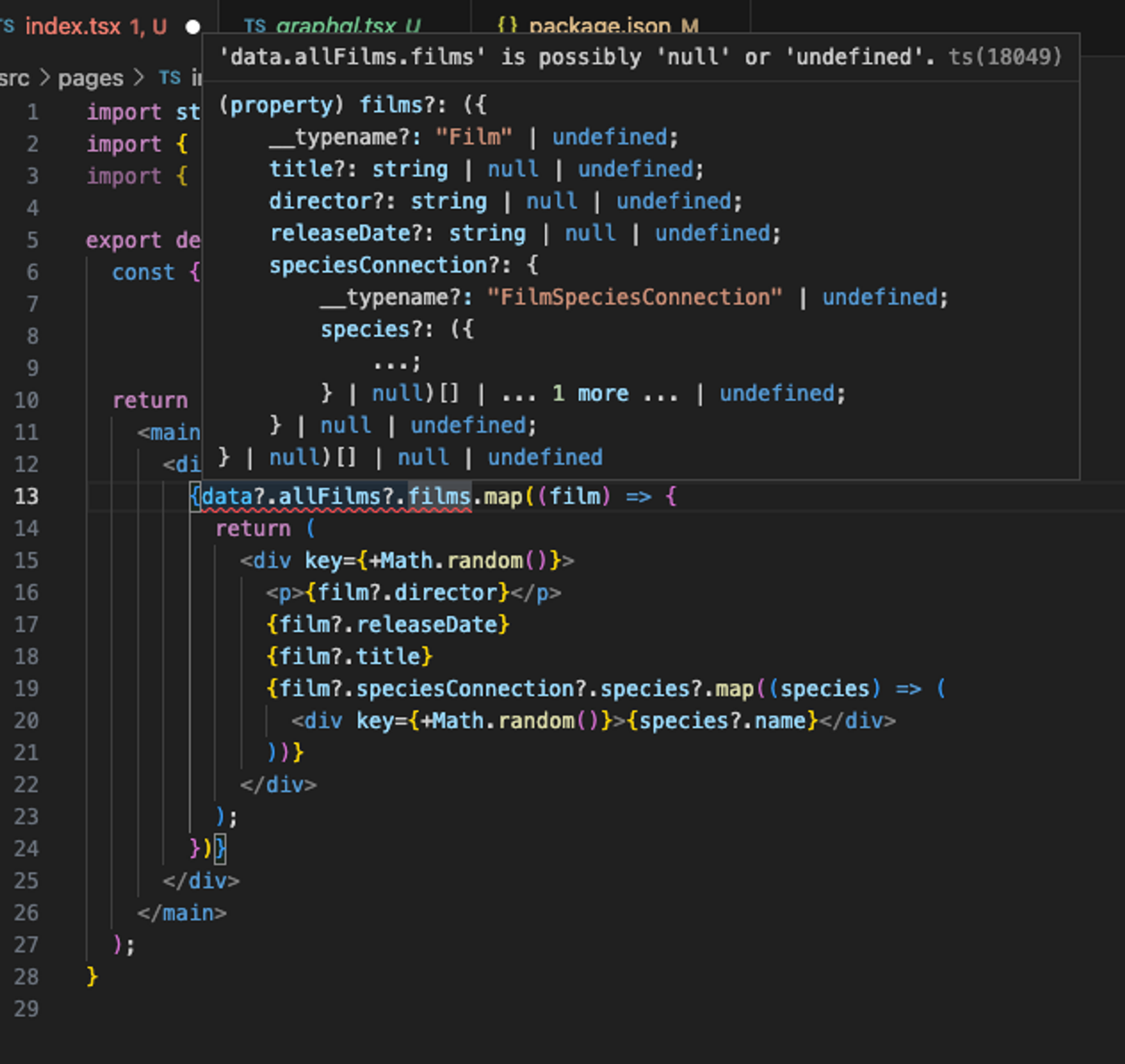Click the '"Film"' string in tooltip
The height and width of the screenshot is (1064, 1125).
coord(474,137)
